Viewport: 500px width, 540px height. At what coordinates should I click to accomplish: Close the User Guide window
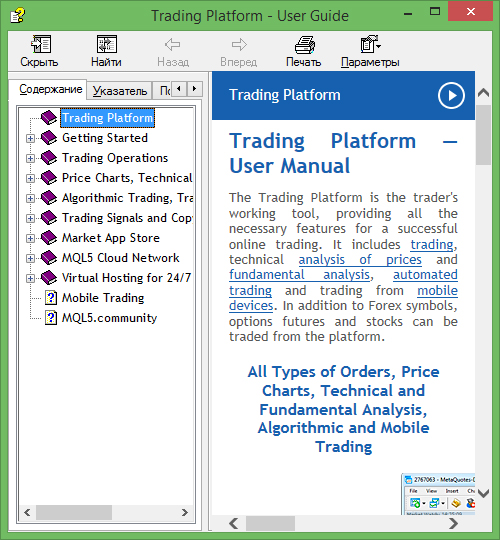point(470,12)
